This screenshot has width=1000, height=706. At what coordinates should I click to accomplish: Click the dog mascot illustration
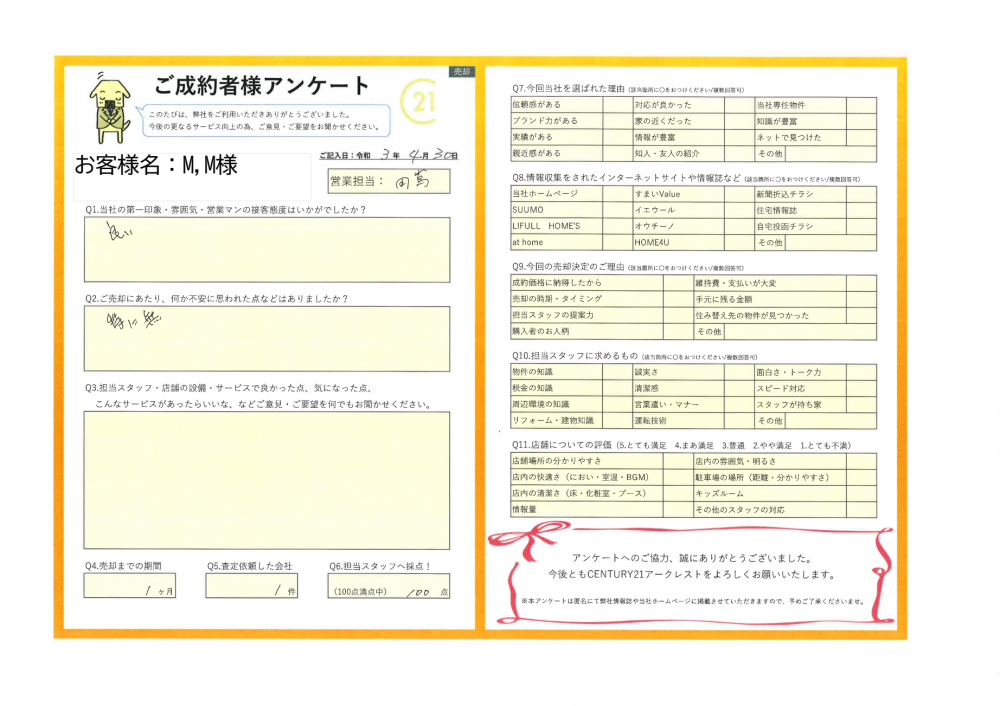tap(109, 107)
